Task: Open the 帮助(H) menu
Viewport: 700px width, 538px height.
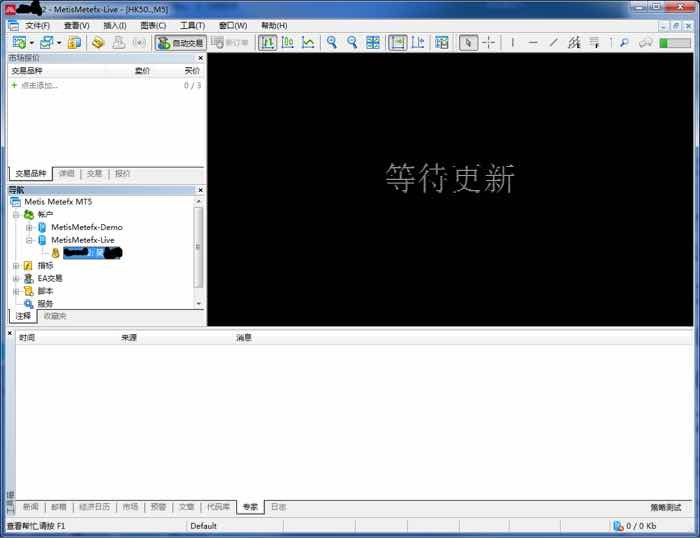Action: click(274, 25)
